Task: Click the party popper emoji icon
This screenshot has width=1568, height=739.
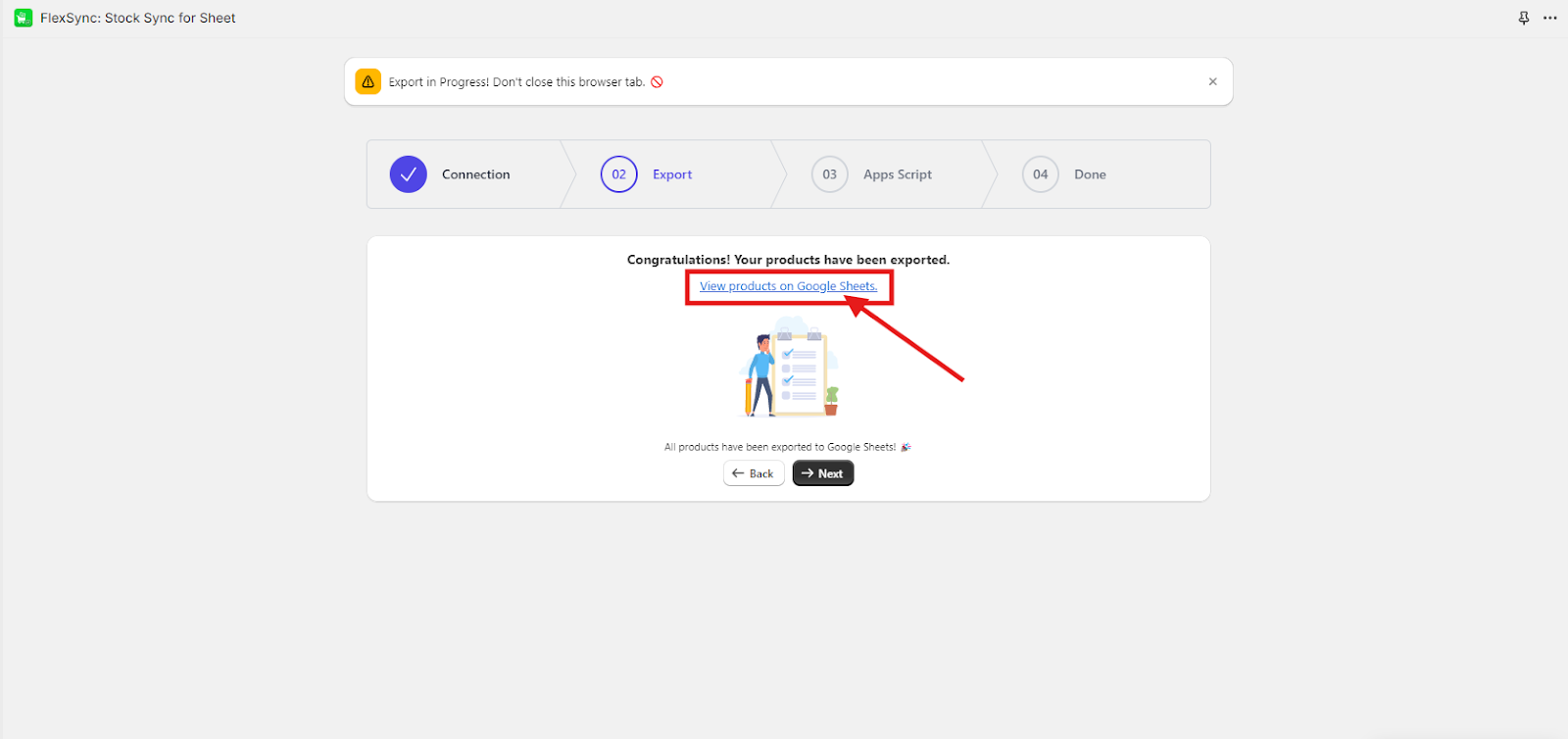Action: (x=906, y=447)
